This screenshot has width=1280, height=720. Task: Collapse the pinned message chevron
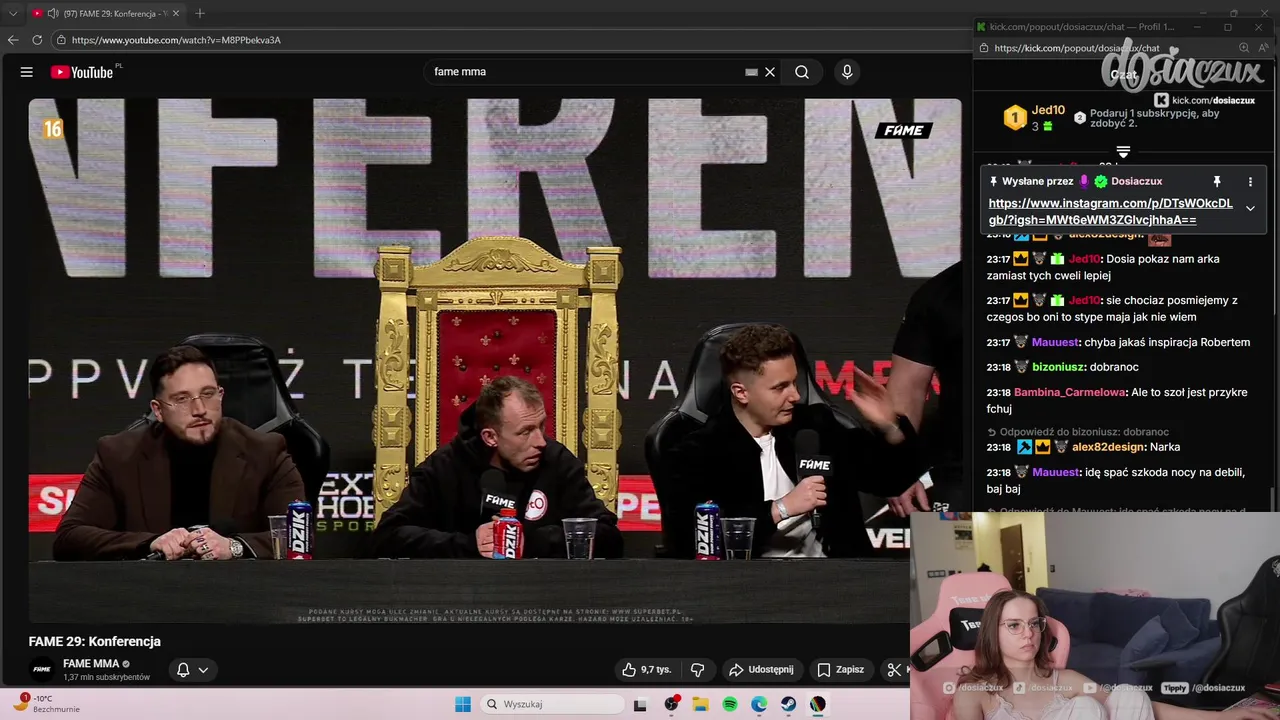click(x=1250, y=208)
